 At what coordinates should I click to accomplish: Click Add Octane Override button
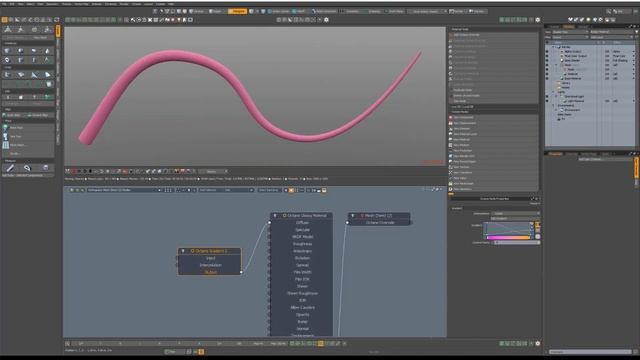(x=493, y=35)
